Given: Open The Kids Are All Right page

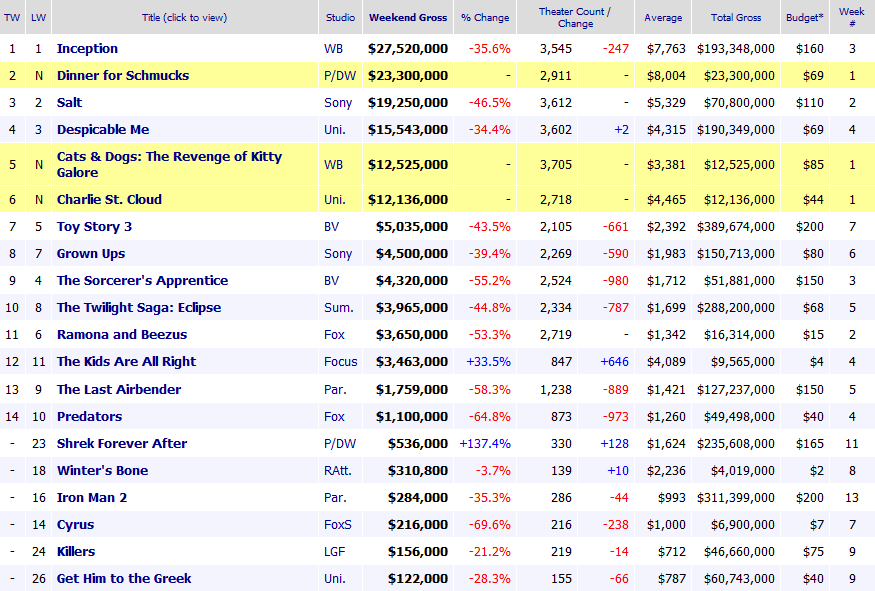Looking at the screenshot, I should (126, 362).
